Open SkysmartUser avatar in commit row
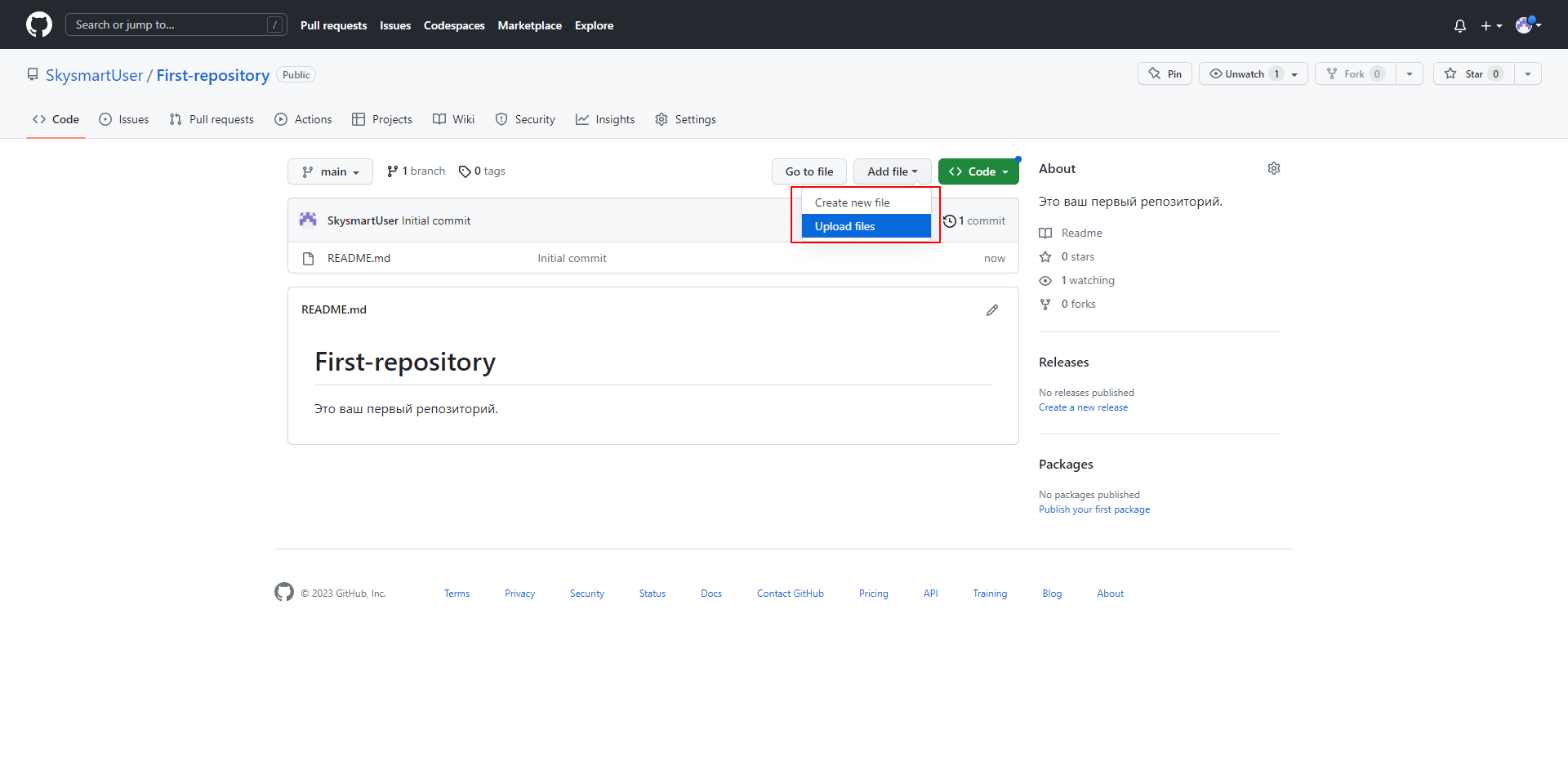 pos(308,220)
